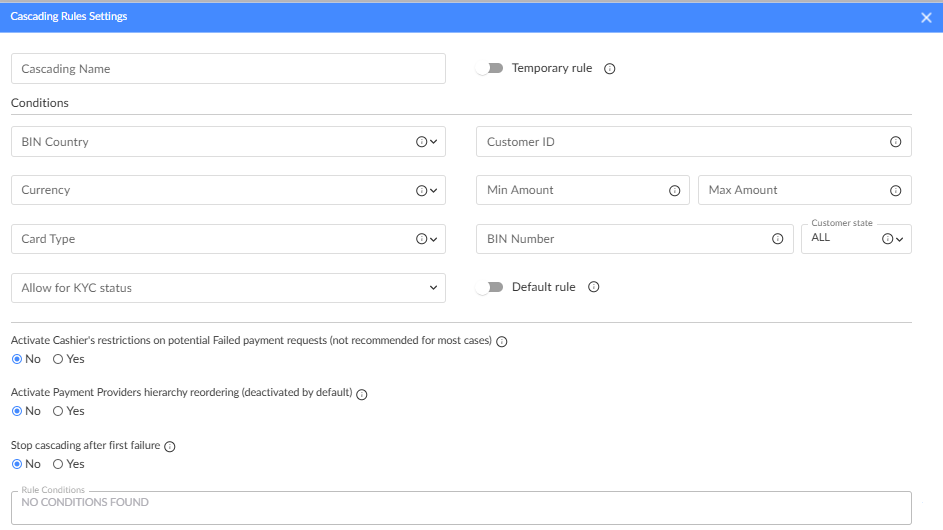Open the BIN Country dropdown
Screen dimensions: 943x530
coord(434,142)
